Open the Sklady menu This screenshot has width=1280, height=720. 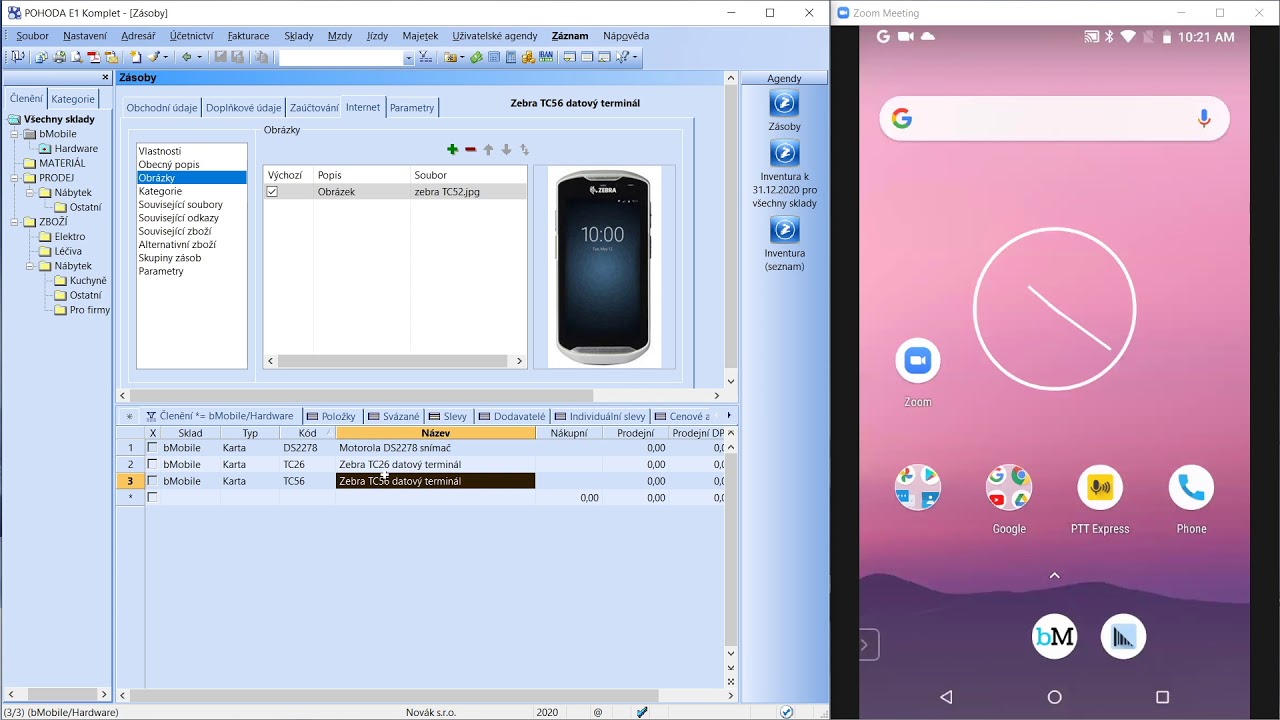[299, 36]
